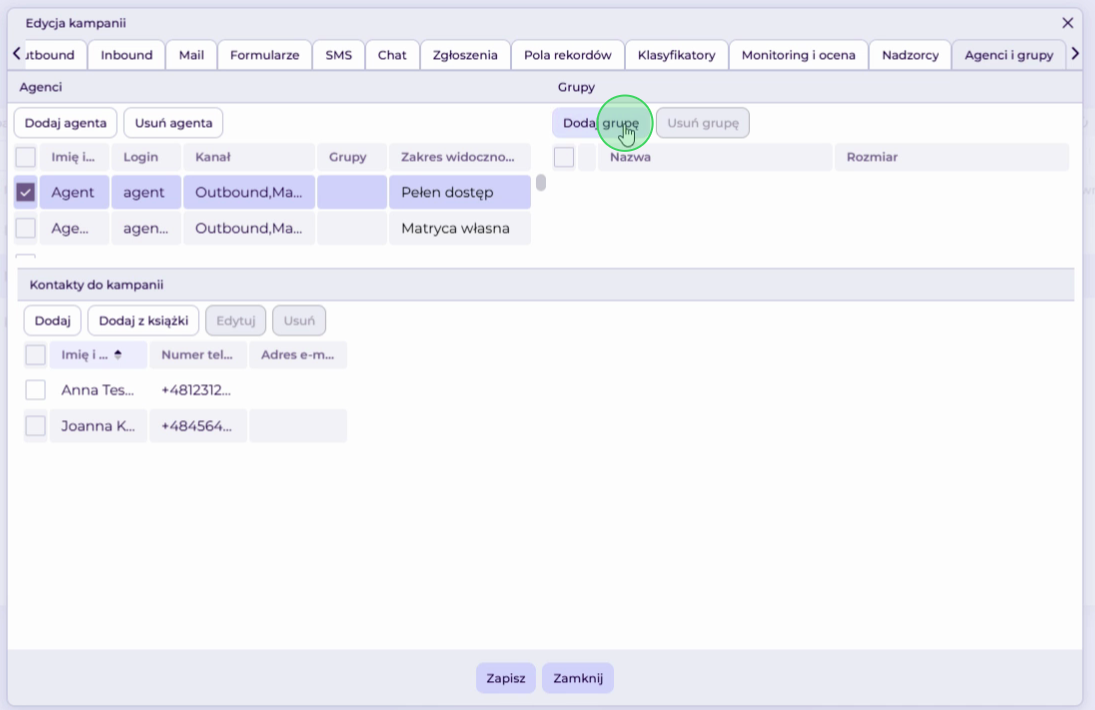Screen dimensions: 1095x710
Task: Click the Pełen dostęp cell
Action: click(x=460, y=192)
